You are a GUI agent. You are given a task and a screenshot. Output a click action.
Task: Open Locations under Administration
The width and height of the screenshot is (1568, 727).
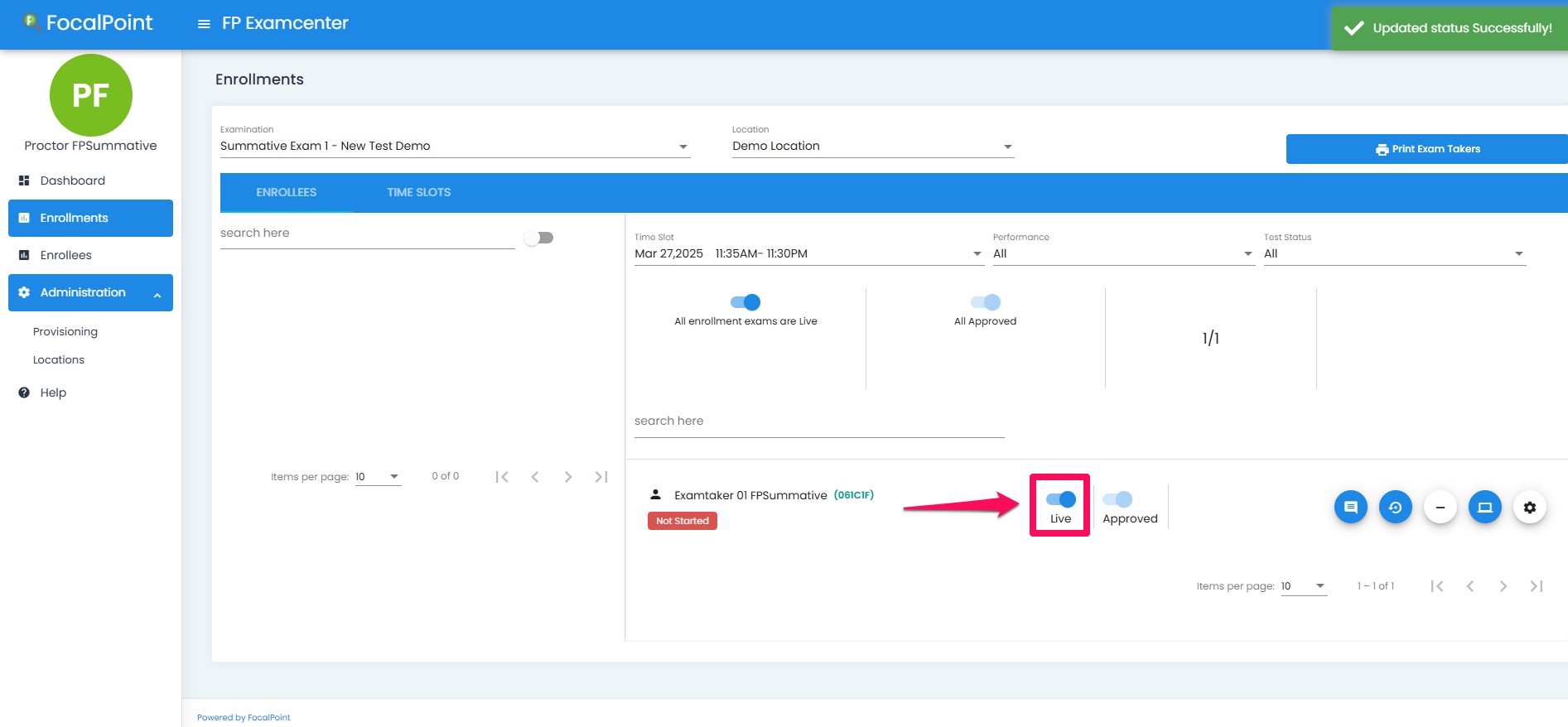[59, 359]
